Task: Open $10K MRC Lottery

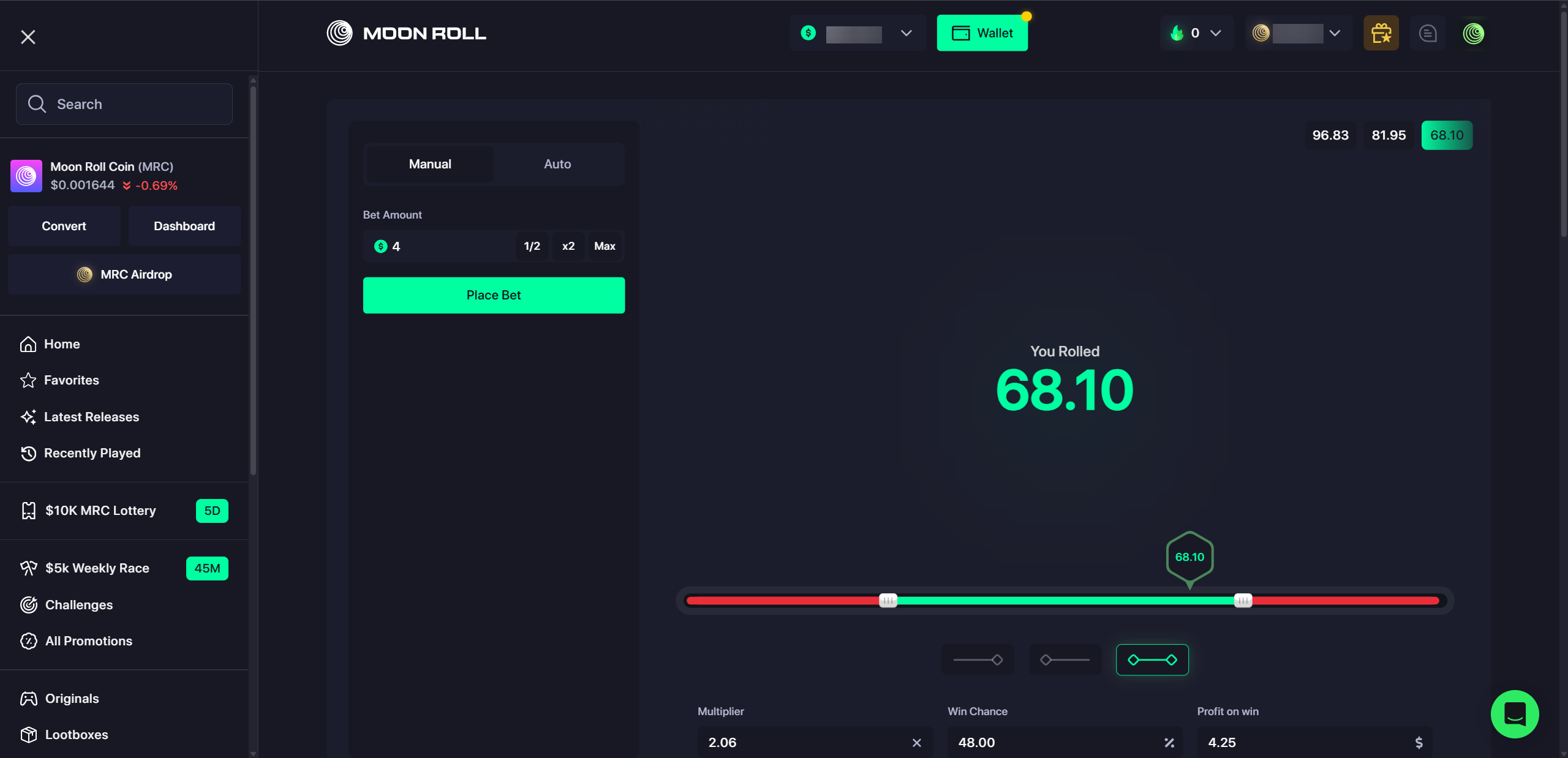Action: tap(100, 511)
